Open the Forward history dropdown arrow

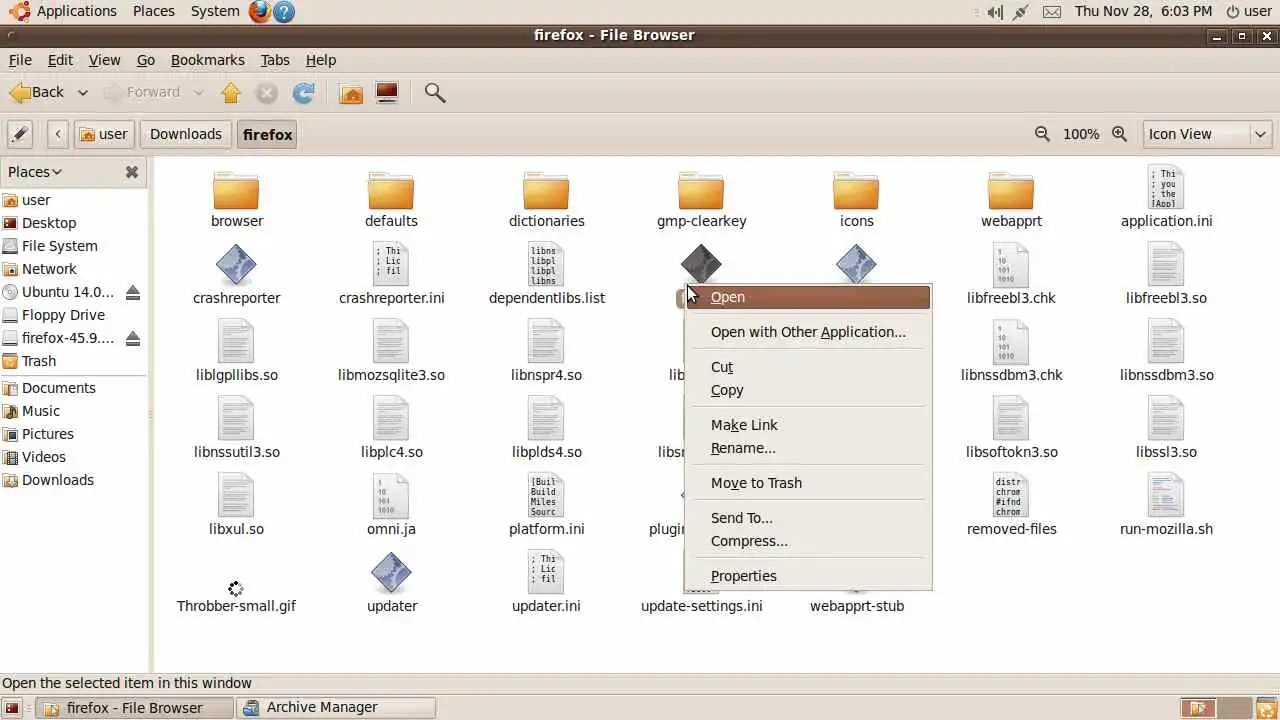[198, 93]
